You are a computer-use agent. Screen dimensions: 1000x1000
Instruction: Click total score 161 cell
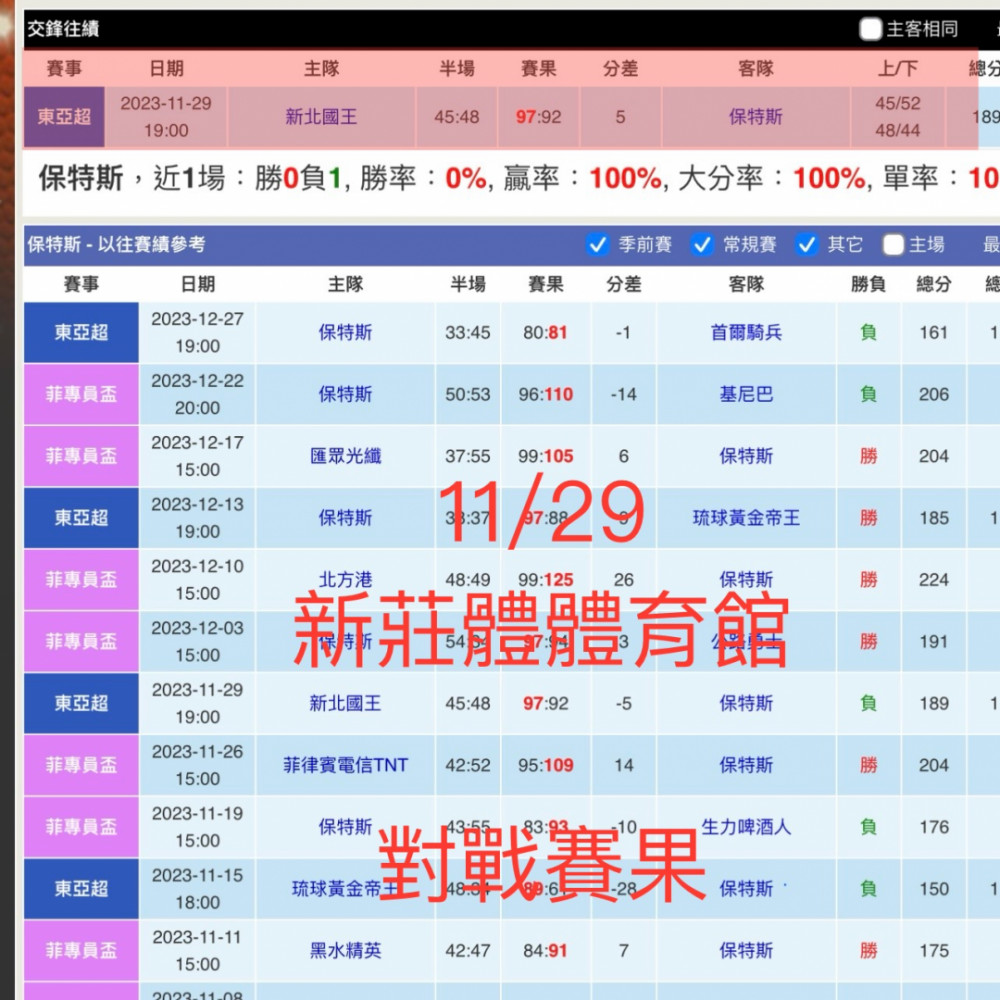(x=934, y=332)
